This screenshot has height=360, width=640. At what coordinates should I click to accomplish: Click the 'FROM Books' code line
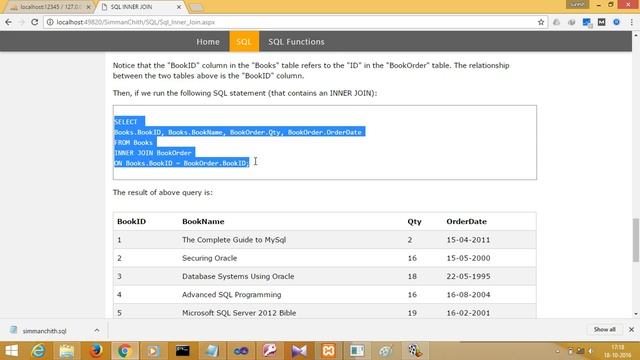pos(133,142)
